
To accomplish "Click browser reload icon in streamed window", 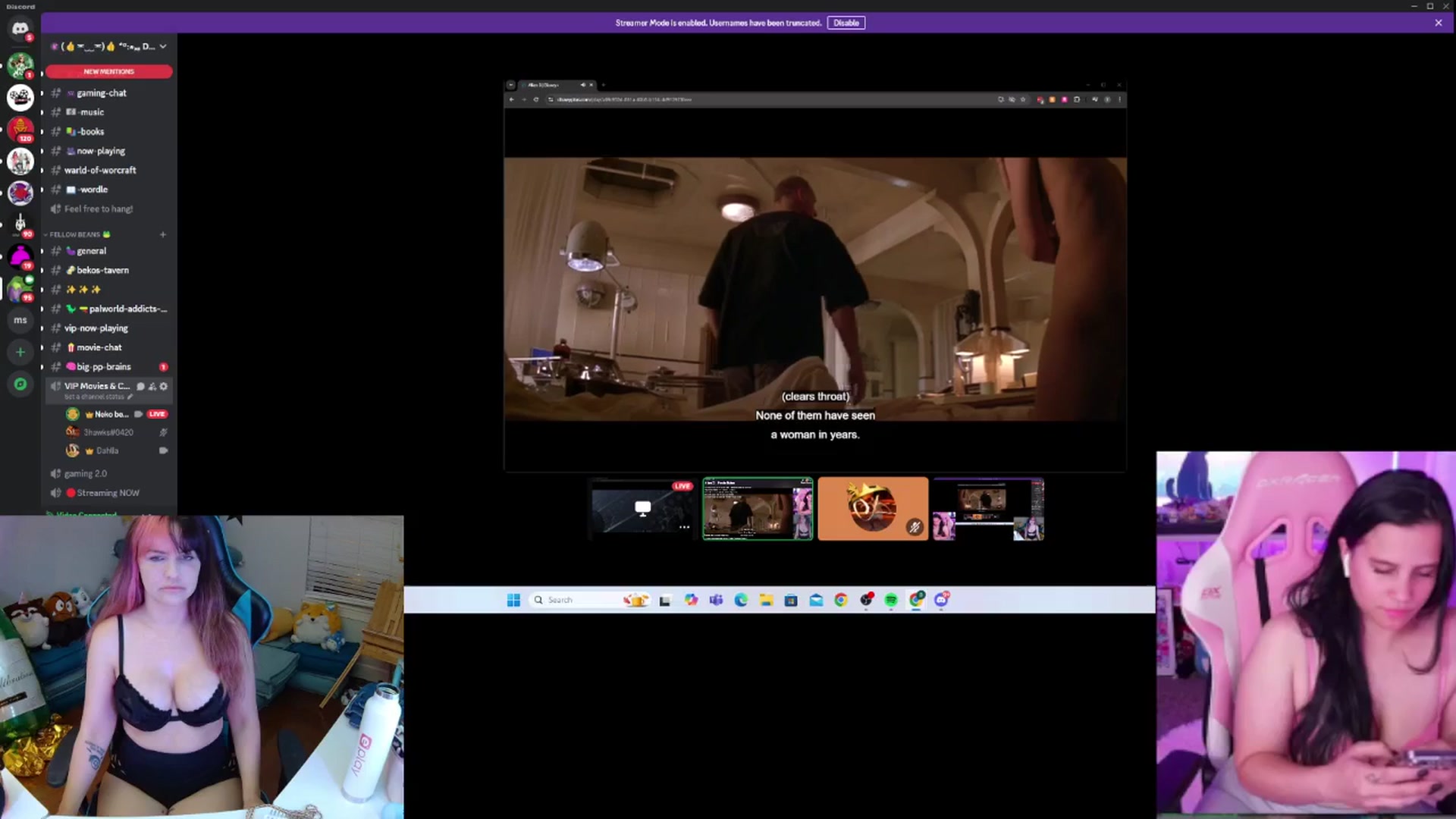I will tap(536, 99).
